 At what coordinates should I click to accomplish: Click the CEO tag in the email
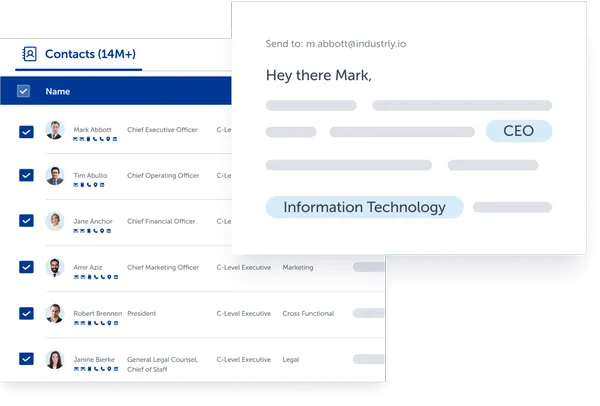tap(518, 131)
